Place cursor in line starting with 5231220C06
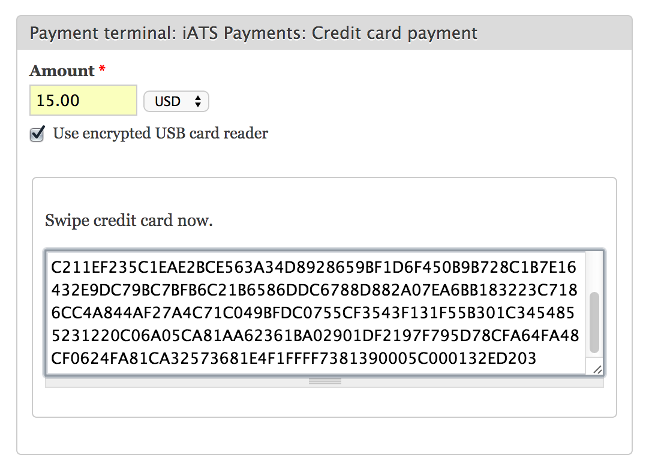The height and width of the screenshot is (470, 650). 315,335
